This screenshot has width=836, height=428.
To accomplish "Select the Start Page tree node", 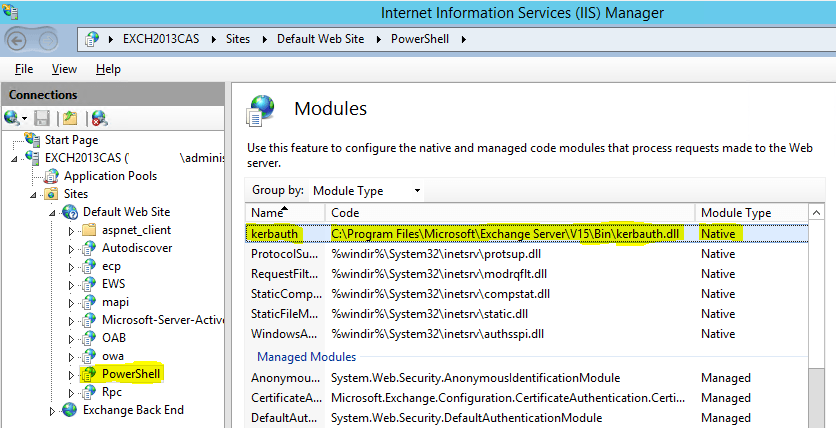I will click(71, 140).
